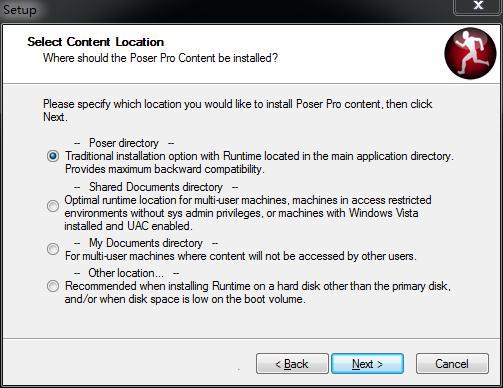The height and width of the screenshot is (388, 503).
Task: Click the 'Where should the Poser Pro Content be installed?' subtitle
Action: click(x=160, y=58)
